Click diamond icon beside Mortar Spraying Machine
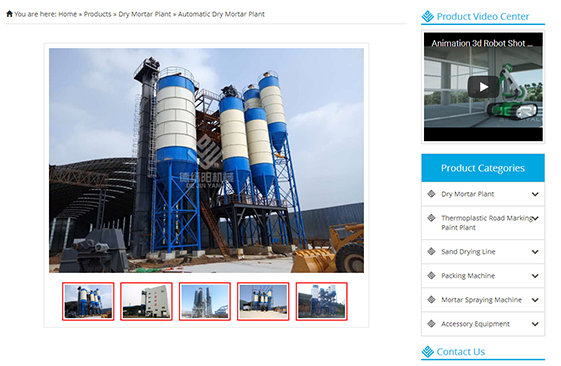Screen dimensions: 561x366 tap(431, 299)
